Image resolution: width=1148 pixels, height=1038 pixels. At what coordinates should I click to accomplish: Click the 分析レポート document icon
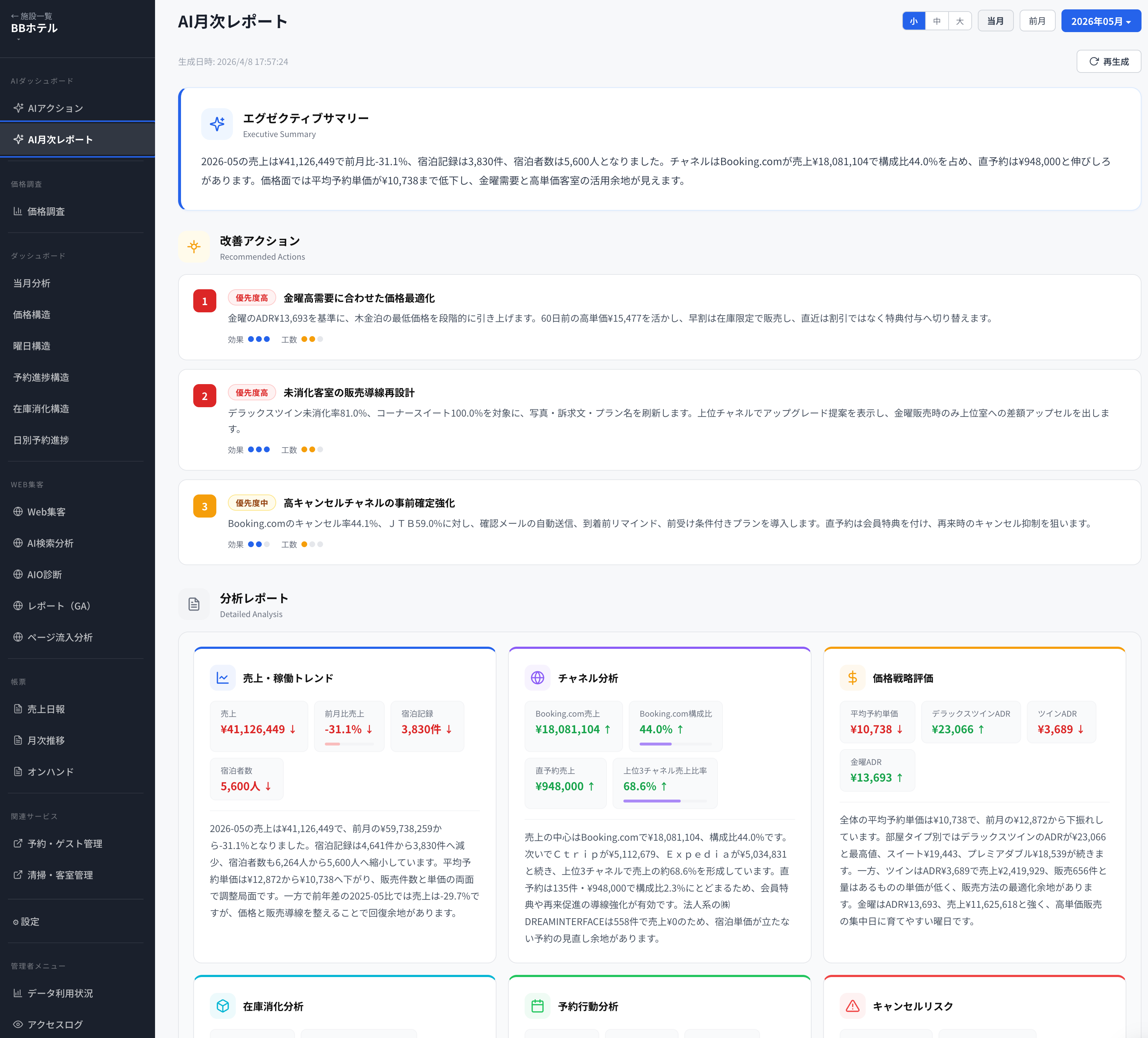point(194,604)
